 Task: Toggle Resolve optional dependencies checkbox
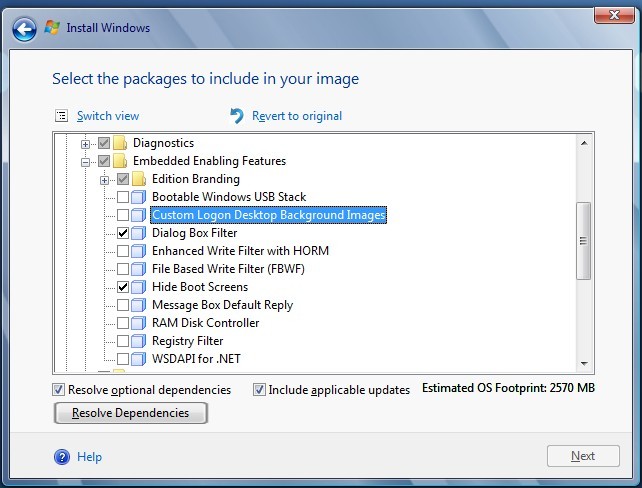pyautogui.click(x=59, y=389)
